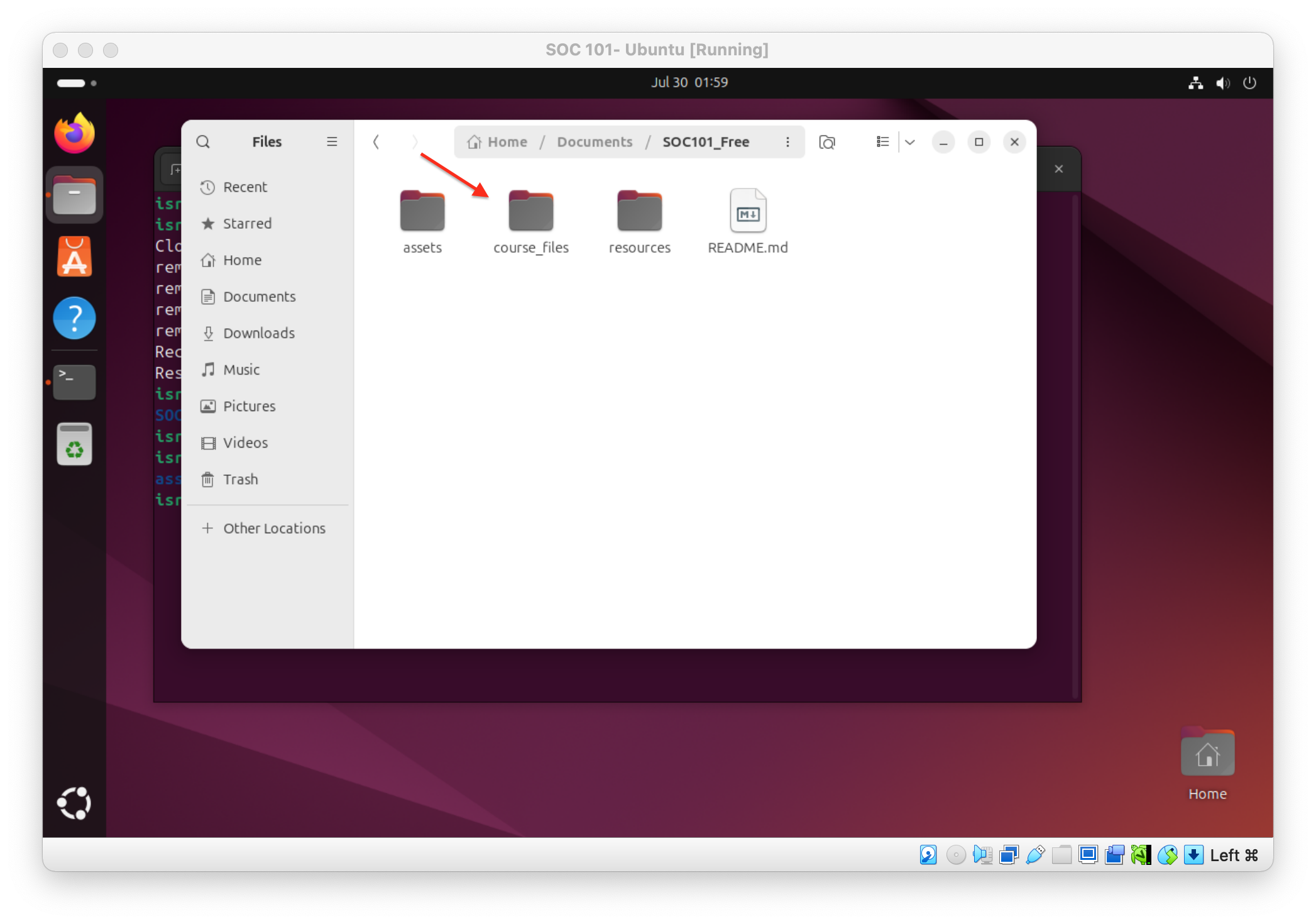Close the terminal window behind Files
The width and height of the screenshot is (1316, 924).
1059,169
